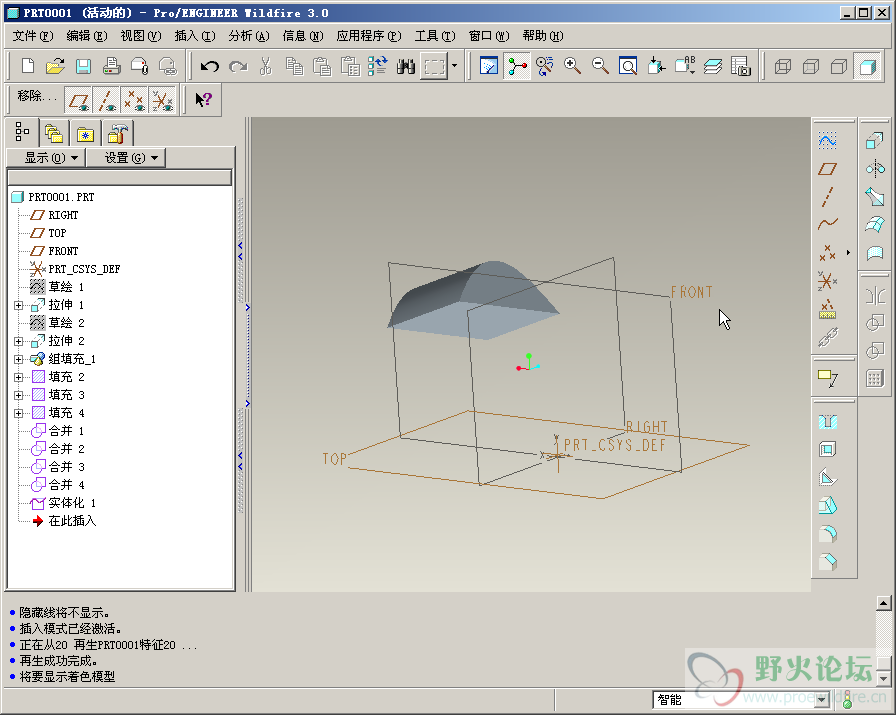
Task: Undo the last action
Action: (x=210, y=66)
